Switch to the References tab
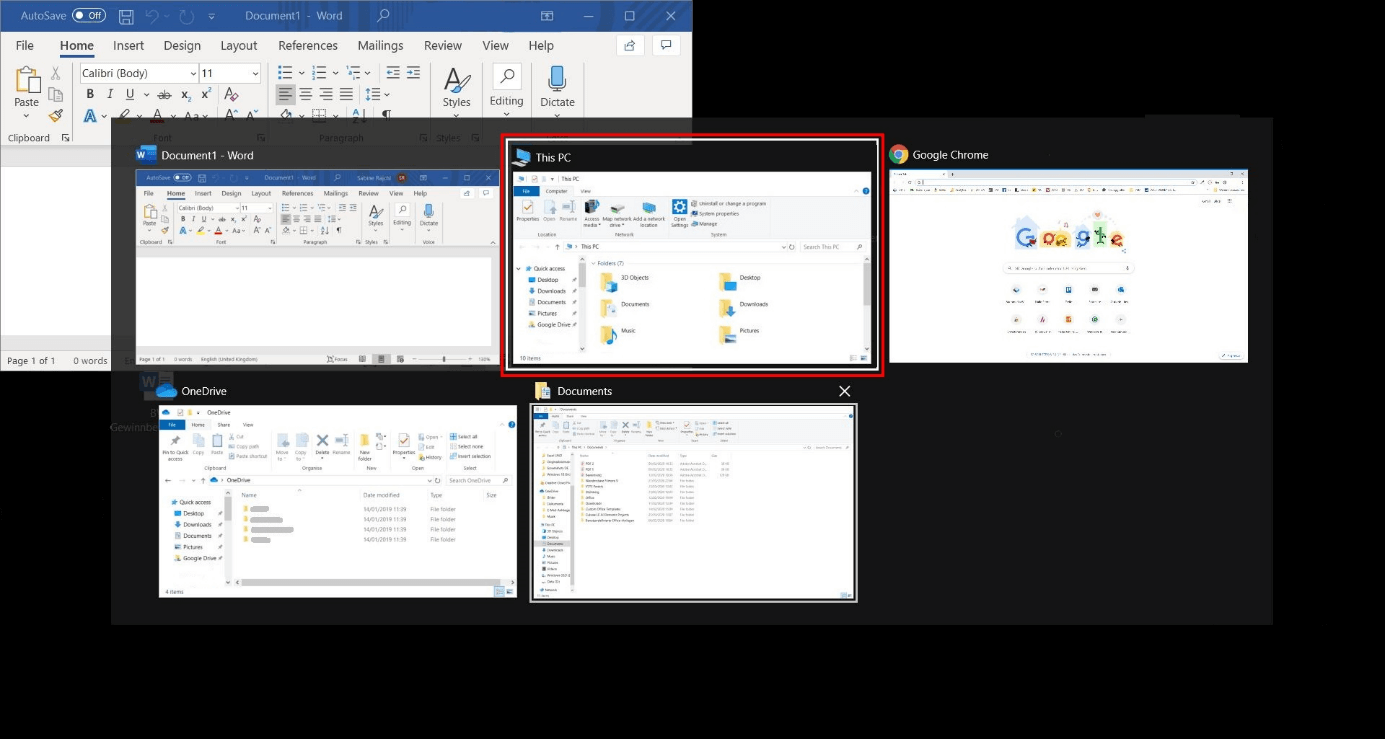The image size is (1385, 739). [x=307, y=45]
